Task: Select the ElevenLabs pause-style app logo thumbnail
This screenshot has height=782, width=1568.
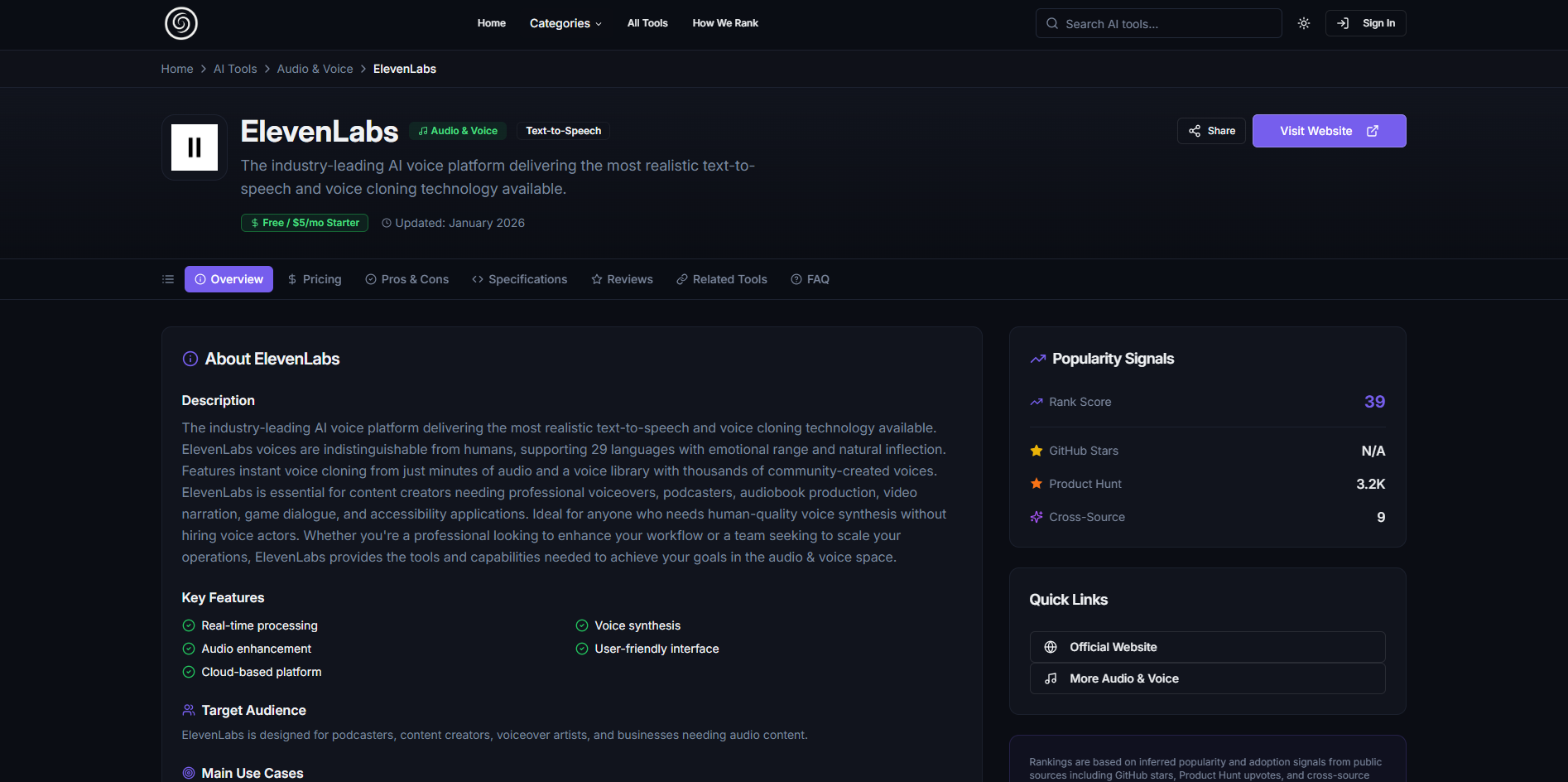Action: (194, 147)
